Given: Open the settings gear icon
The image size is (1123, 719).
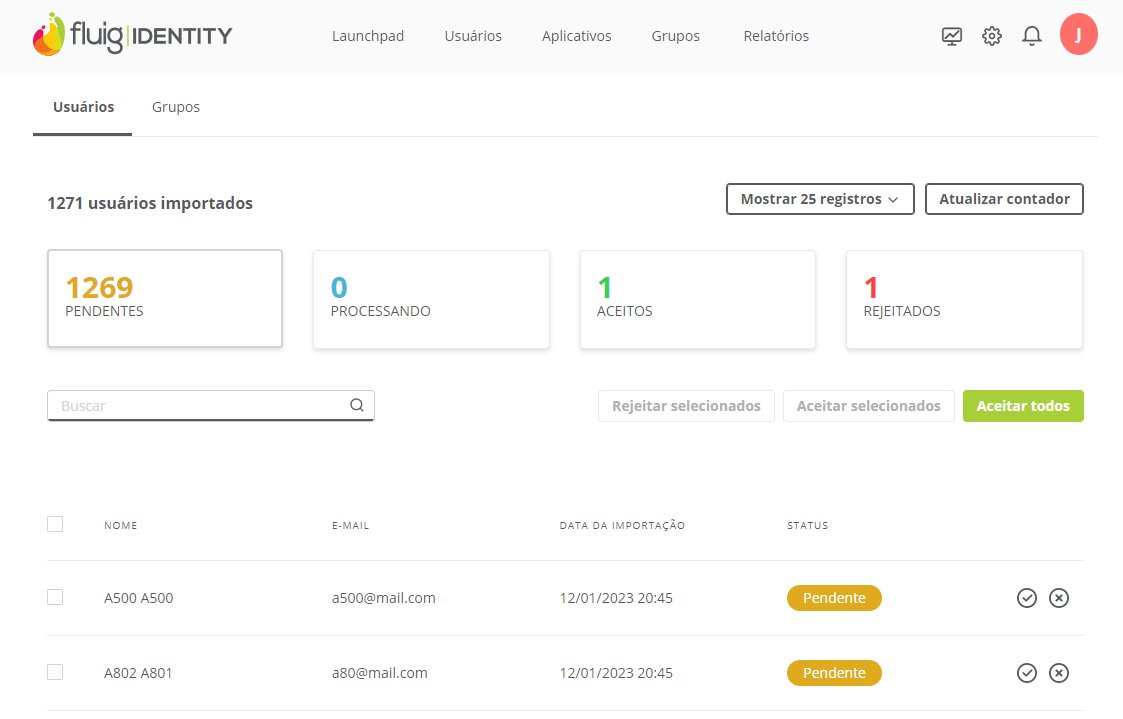Looking at the screenshot, I should coord(992,36).
